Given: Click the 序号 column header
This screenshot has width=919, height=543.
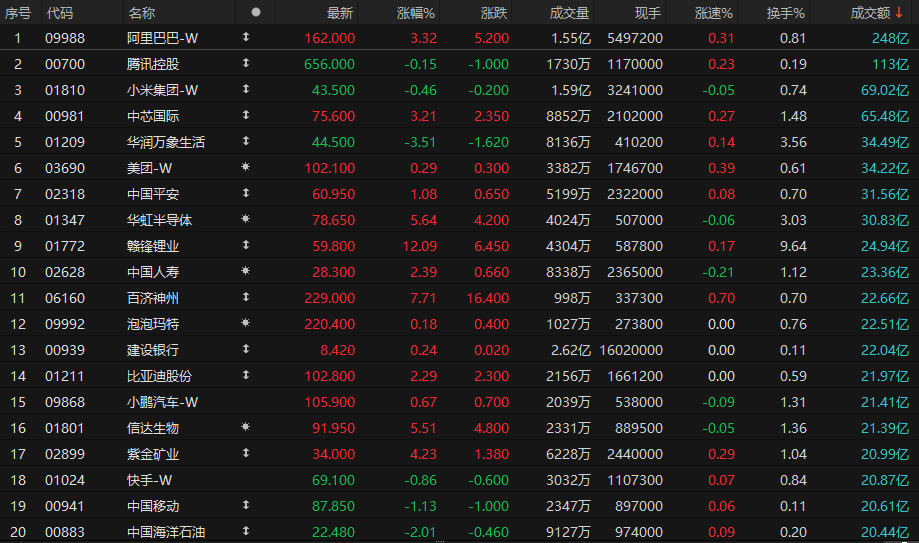Looking at the screenshot, I should [18, 13].
